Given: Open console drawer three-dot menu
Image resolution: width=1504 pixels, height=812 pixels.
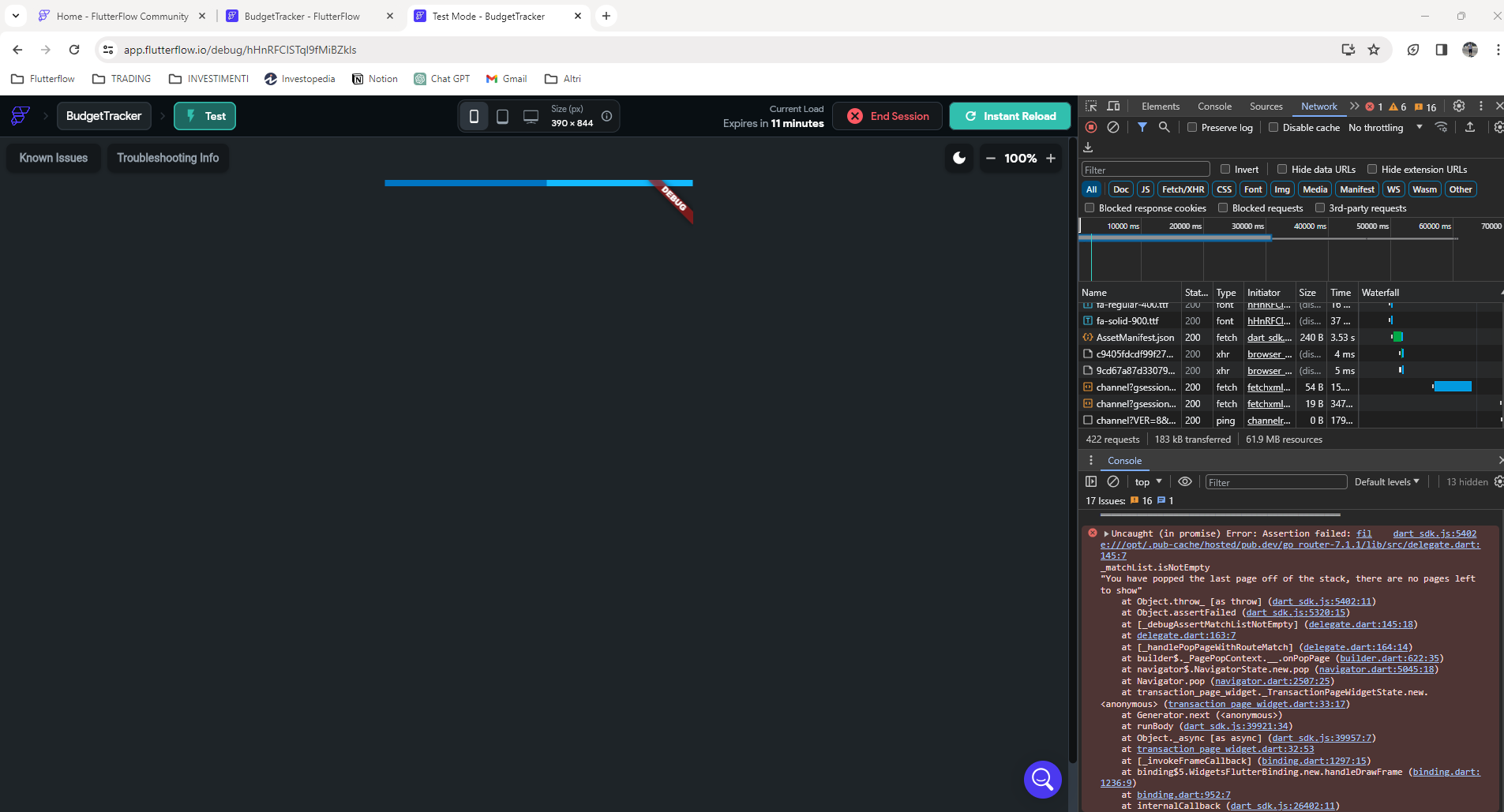Looking at the screenshot, I should pyautogui.click(x=1091, y=460).
